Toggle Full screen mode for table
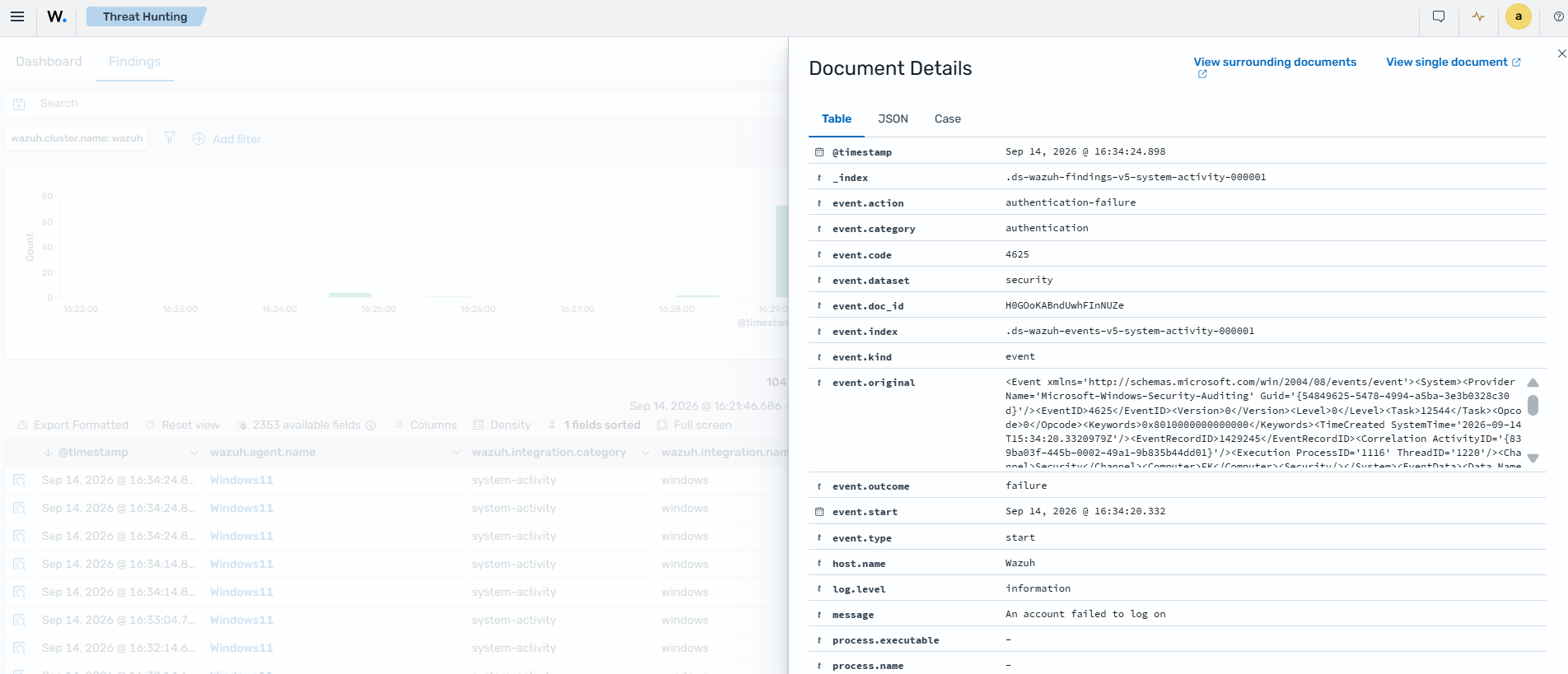This screenshot has width=1568, height=674. [x=694, y=425]
